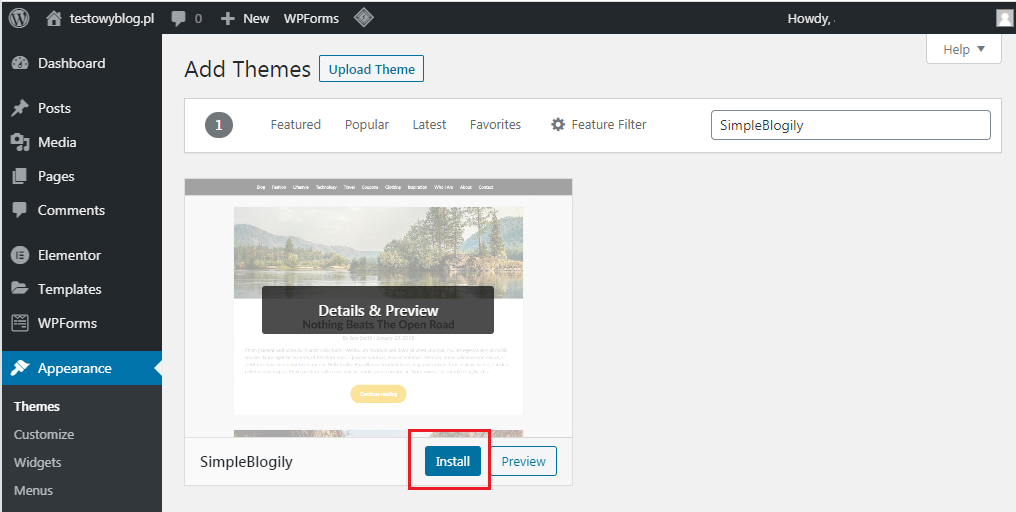Open the Help dropdown panel
This screenshot has width=1016, height=512.
(964, 49)
